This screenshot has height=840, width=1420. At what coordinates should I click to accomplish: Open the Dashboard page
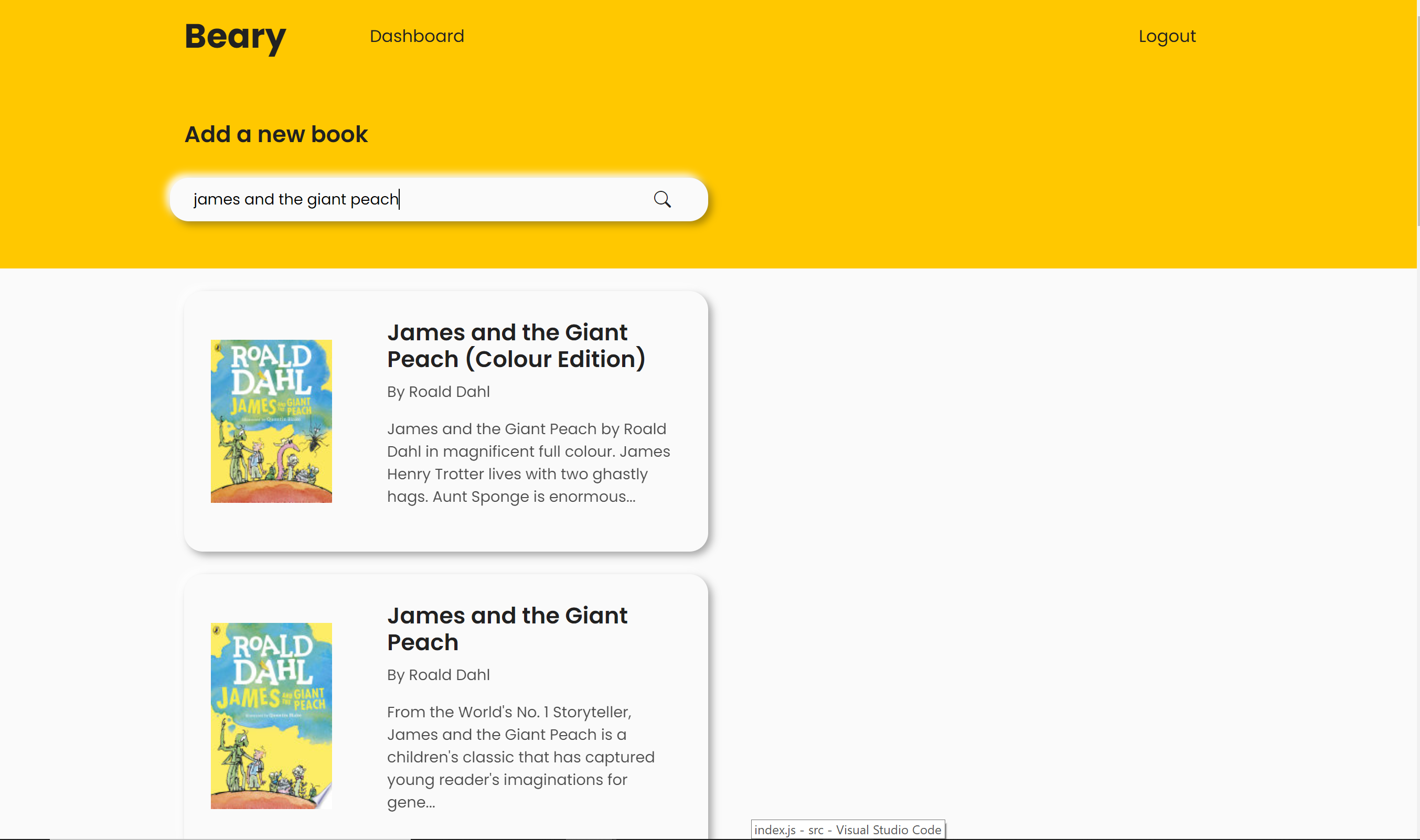pyautogui.click(x=417, y=36)
